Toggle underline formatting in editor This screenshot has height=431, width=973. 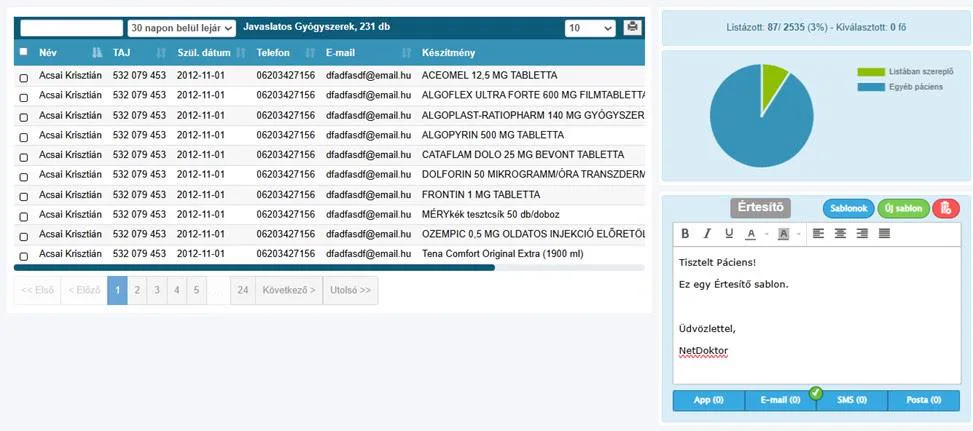[729, 234]
